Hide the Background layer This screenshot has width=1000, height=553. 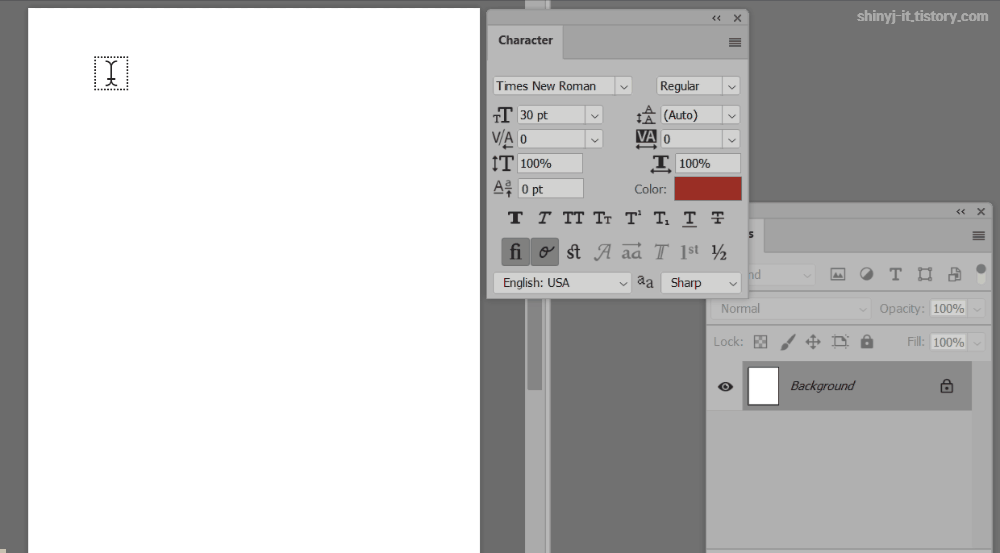(x=725, y=387)
